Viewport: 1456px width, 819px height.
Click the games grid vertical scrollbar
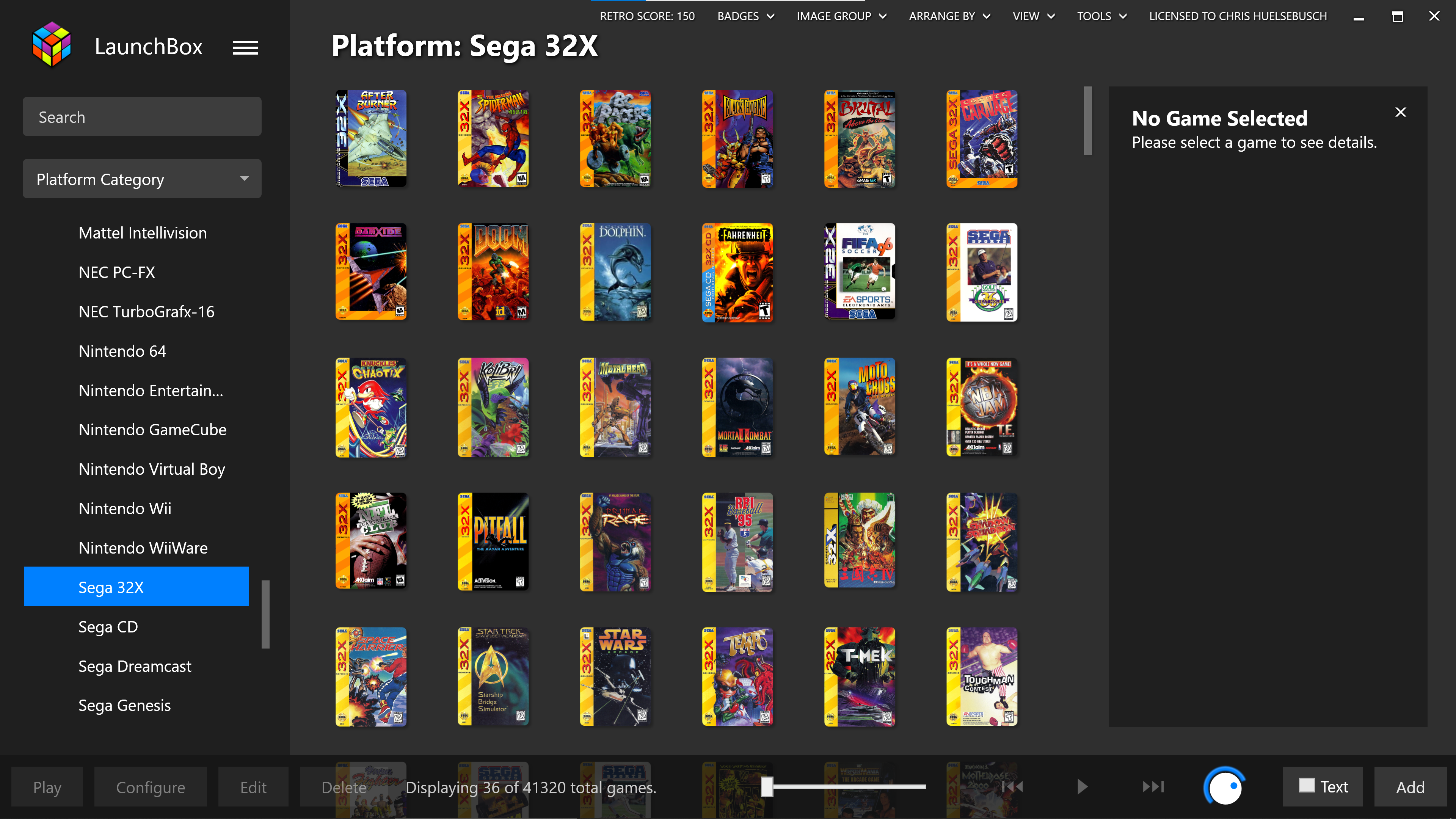[x=1087, y=121]
